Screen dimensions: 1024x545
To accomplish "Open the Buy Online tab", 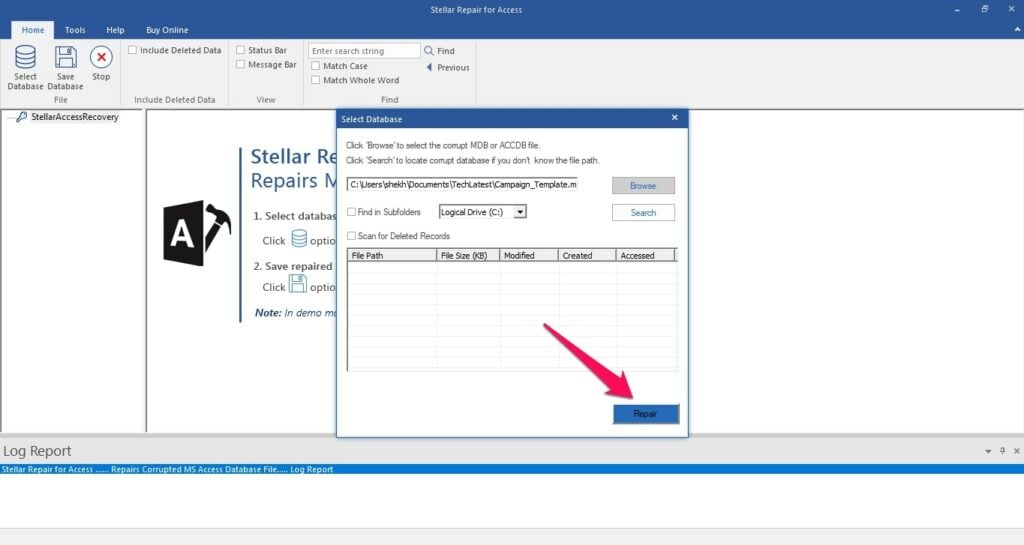I will pos(167,30).
